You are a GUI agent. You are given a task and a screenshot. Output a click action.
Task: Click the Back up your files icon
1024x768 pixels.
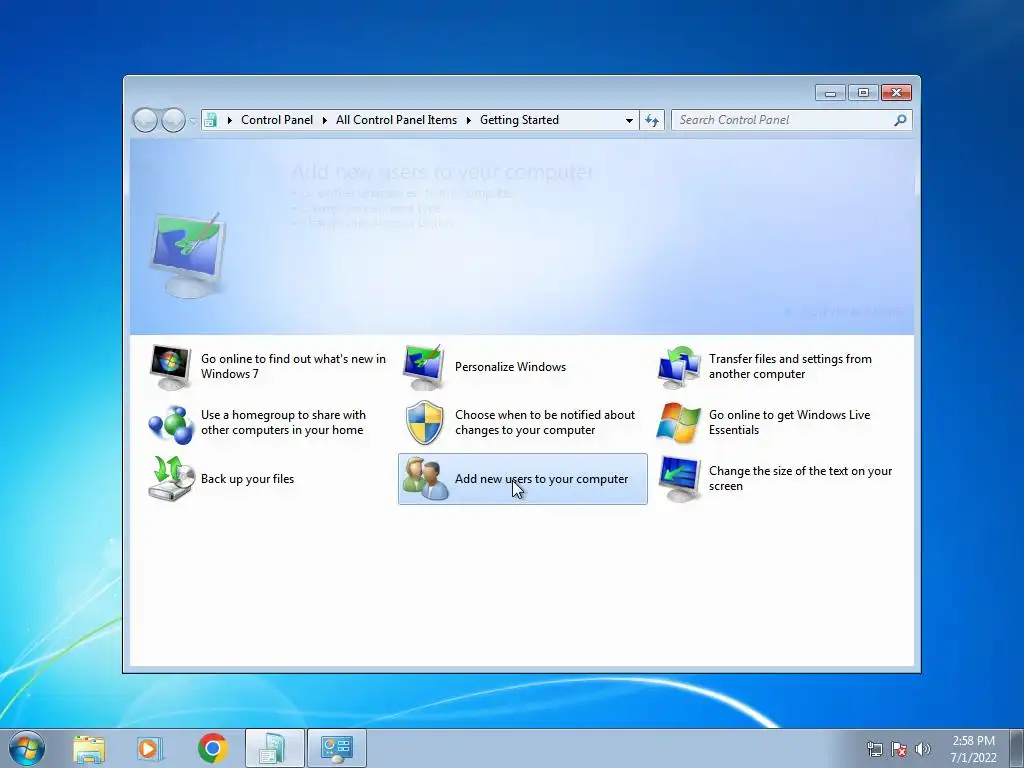[170, 479]
